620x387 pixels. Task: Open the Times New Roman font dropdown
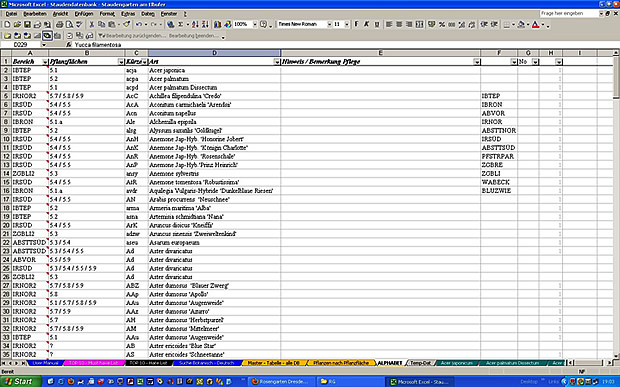329,25
